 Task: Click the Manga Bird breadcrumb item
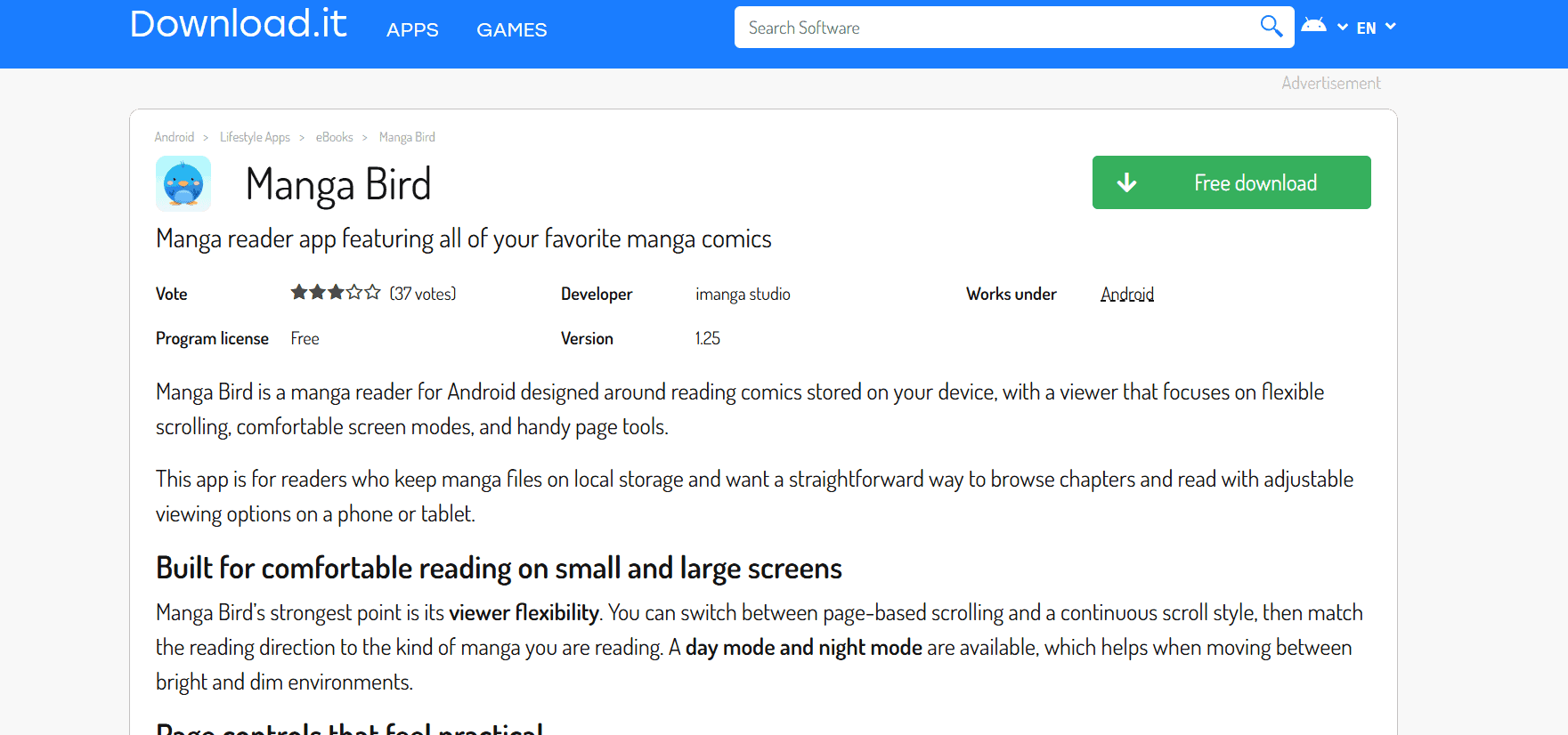pos(407,137)
